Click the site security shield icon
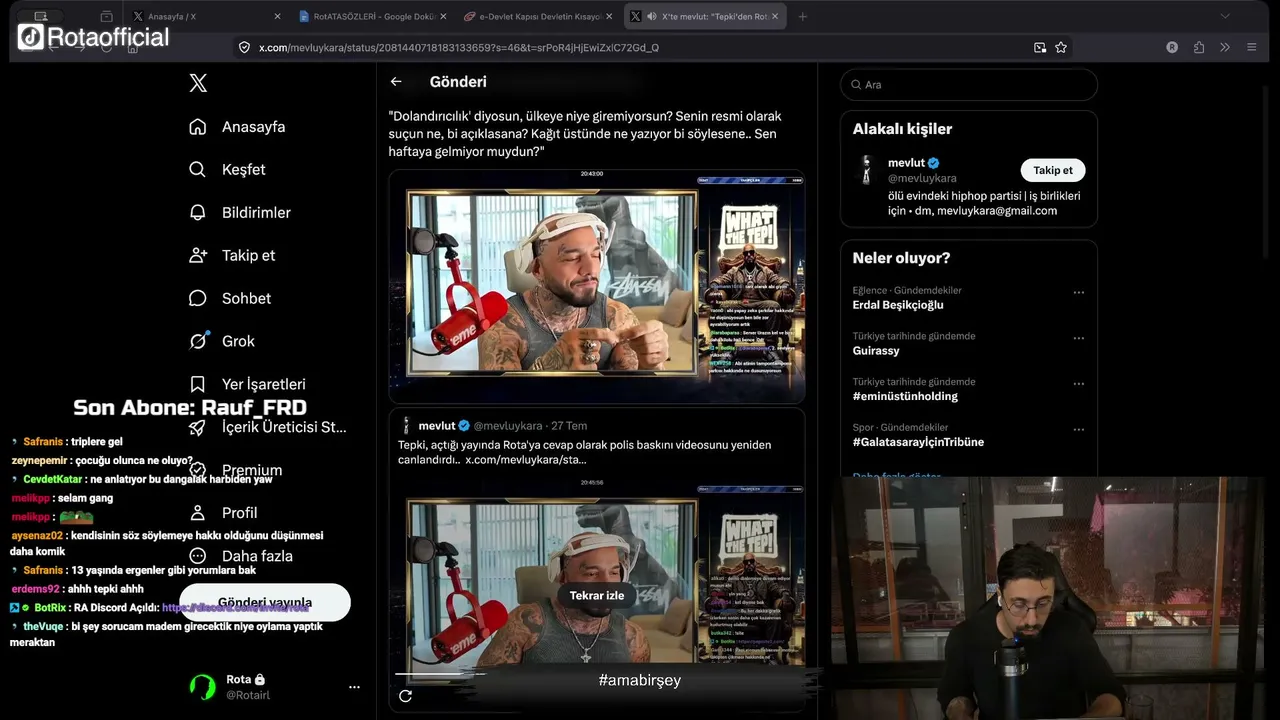This screenshot has height=720, width=1280. [x=244, y=47]
